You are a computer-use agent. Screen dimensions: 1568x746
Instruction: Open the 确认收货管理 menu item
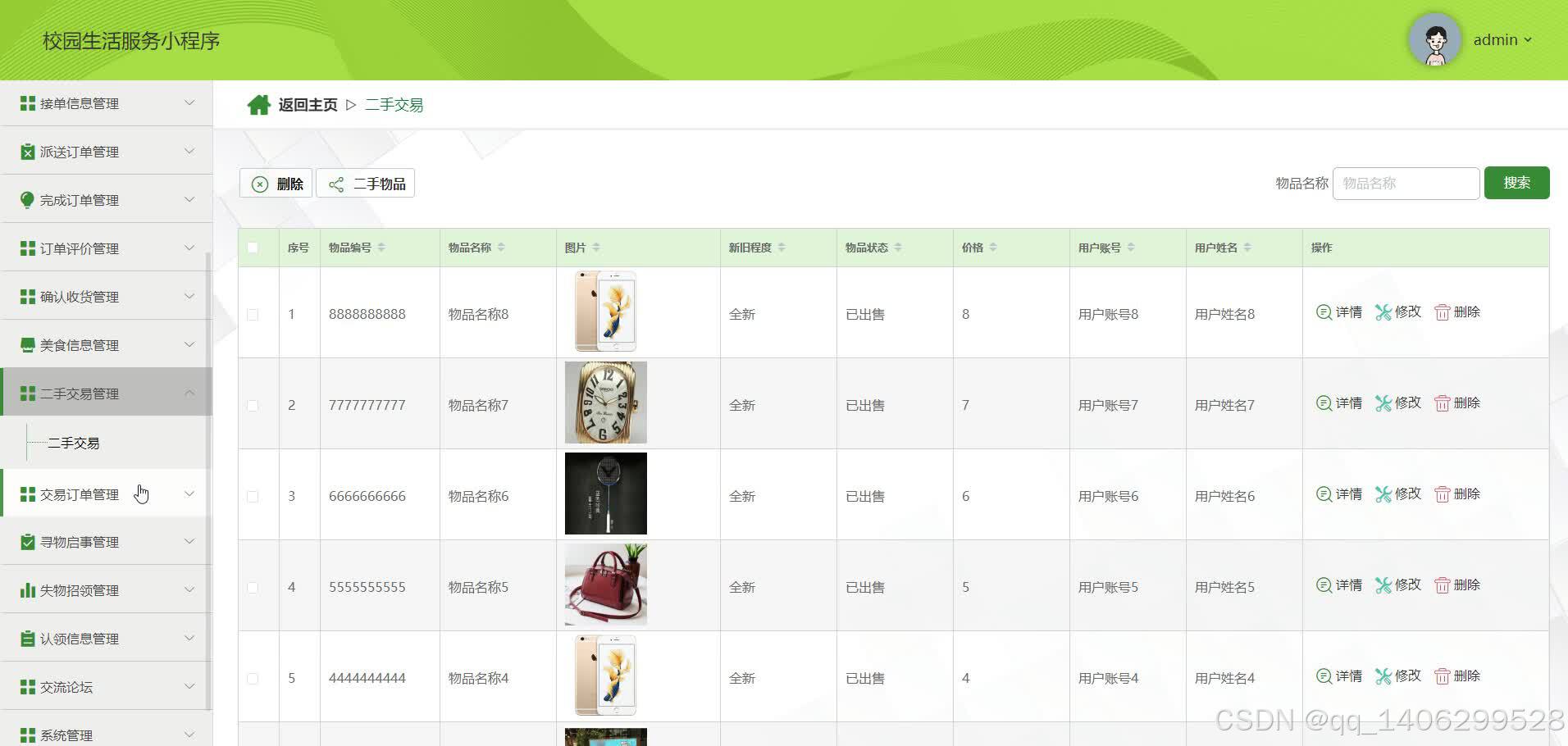coord(106,297)
